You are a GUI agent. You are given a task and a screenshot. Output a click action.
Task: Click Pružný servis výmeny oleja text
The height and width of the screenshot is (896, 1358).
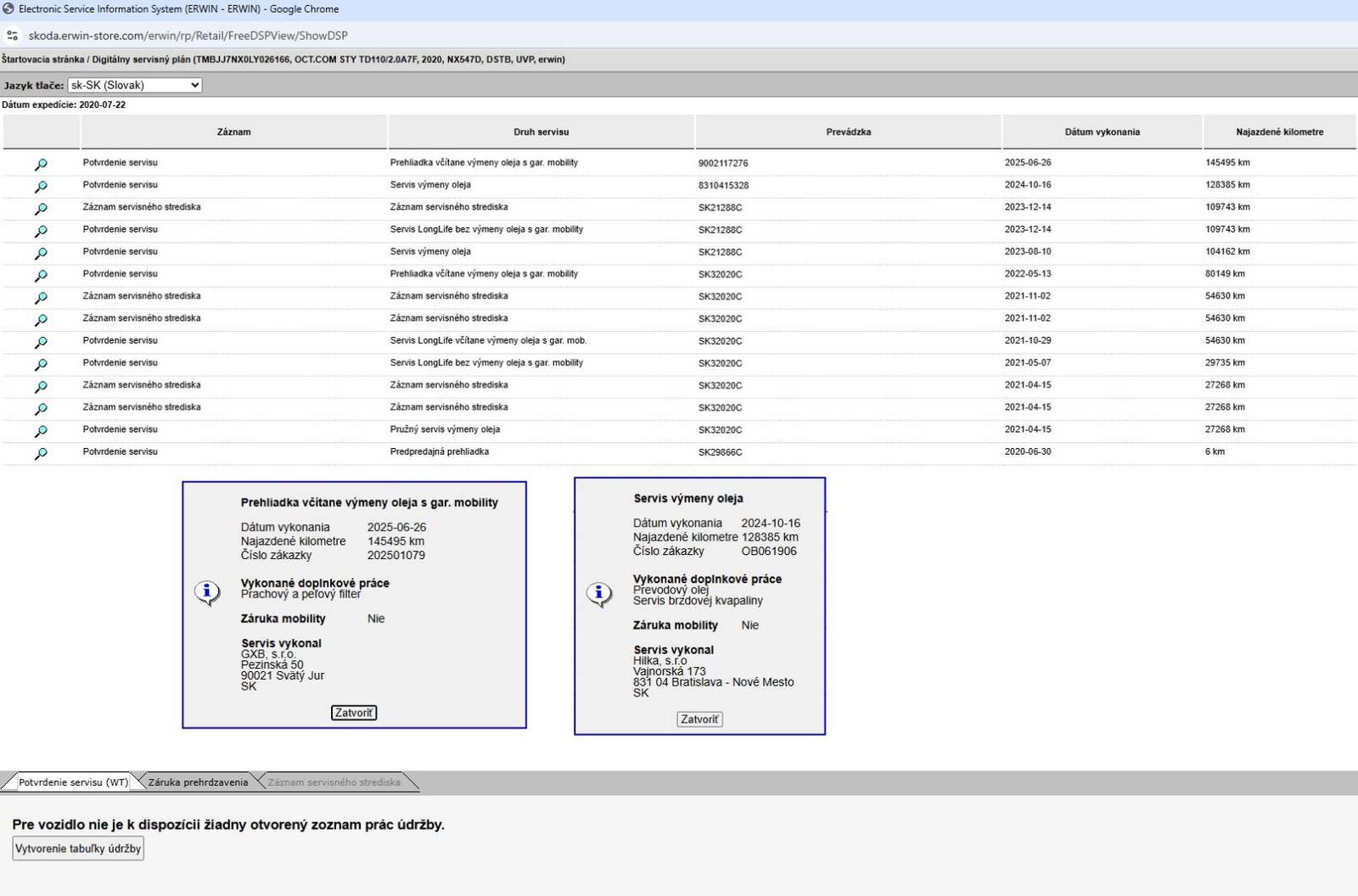(445, 429)
